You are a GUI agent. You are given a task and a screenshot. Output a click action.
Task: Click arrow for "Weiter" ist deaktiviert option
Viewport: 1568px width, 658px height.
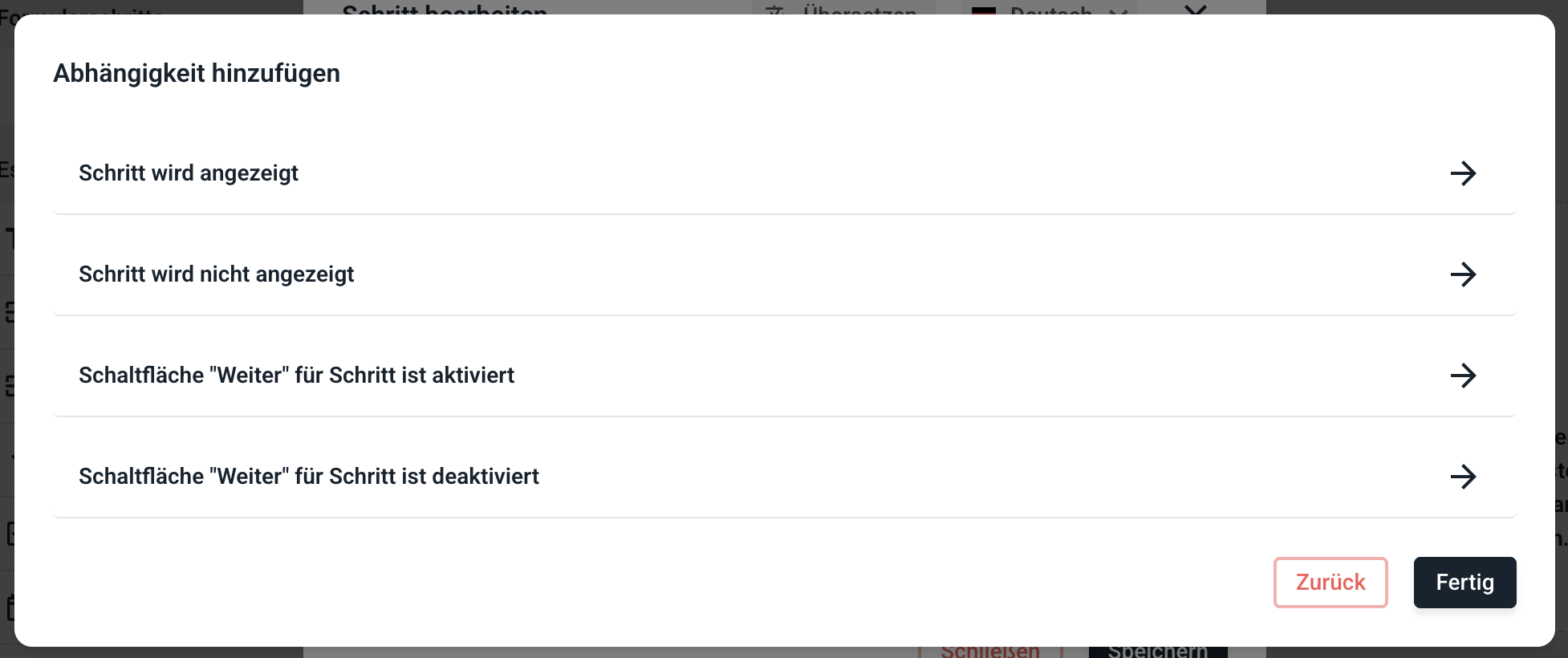pyautogui.click(x=1463, y=477)
